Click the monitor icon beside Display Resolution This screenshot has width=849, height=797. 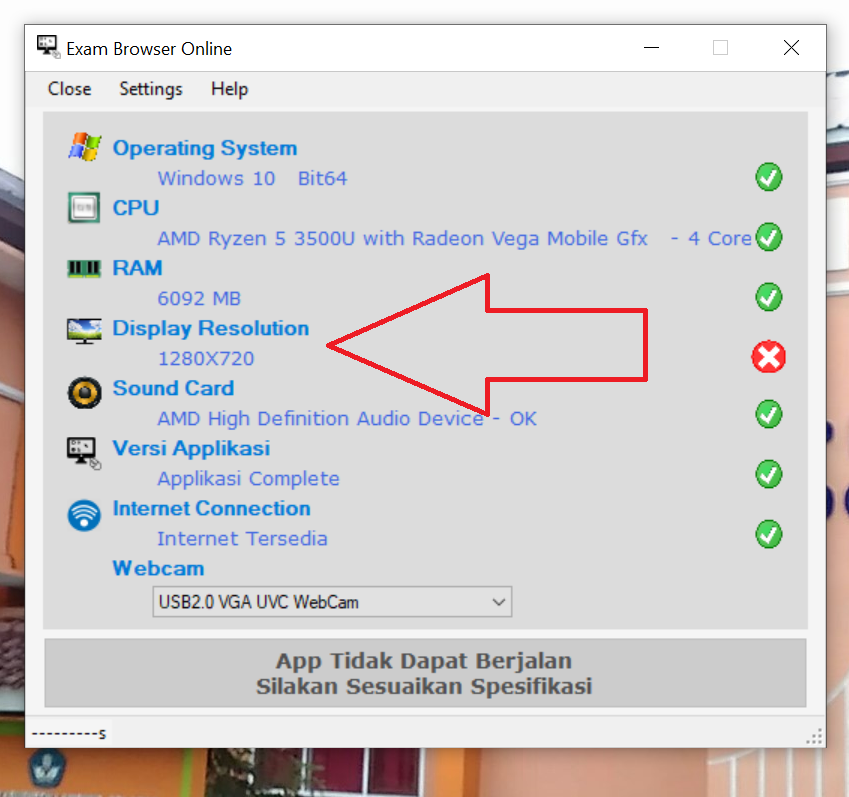coord(84,330)
